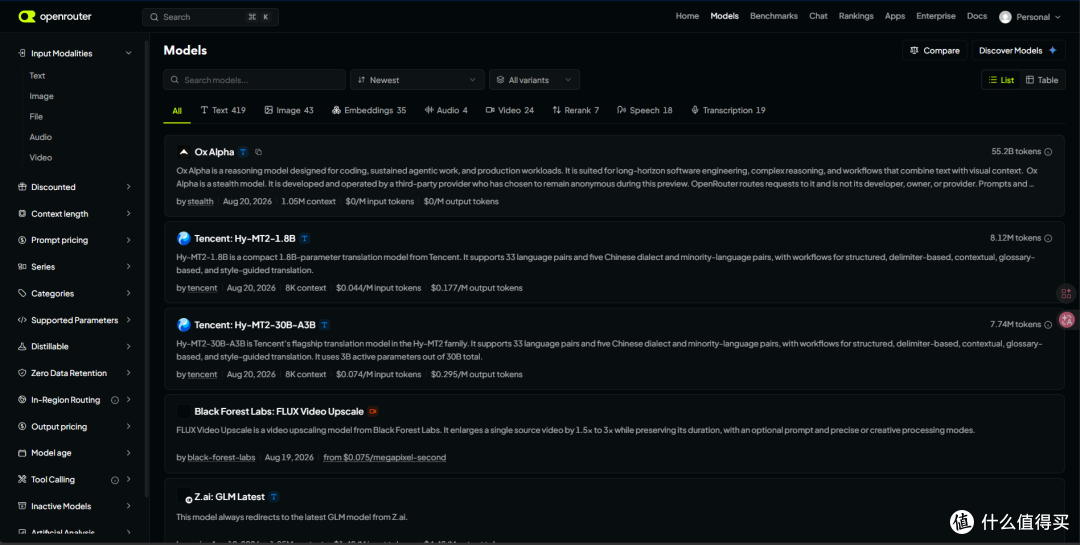The width and height of the screenshot is (1080, 545).
Task: Click the Discounted gift icon in sidebar
Action: pyautogui.click(x=22, y=187)
